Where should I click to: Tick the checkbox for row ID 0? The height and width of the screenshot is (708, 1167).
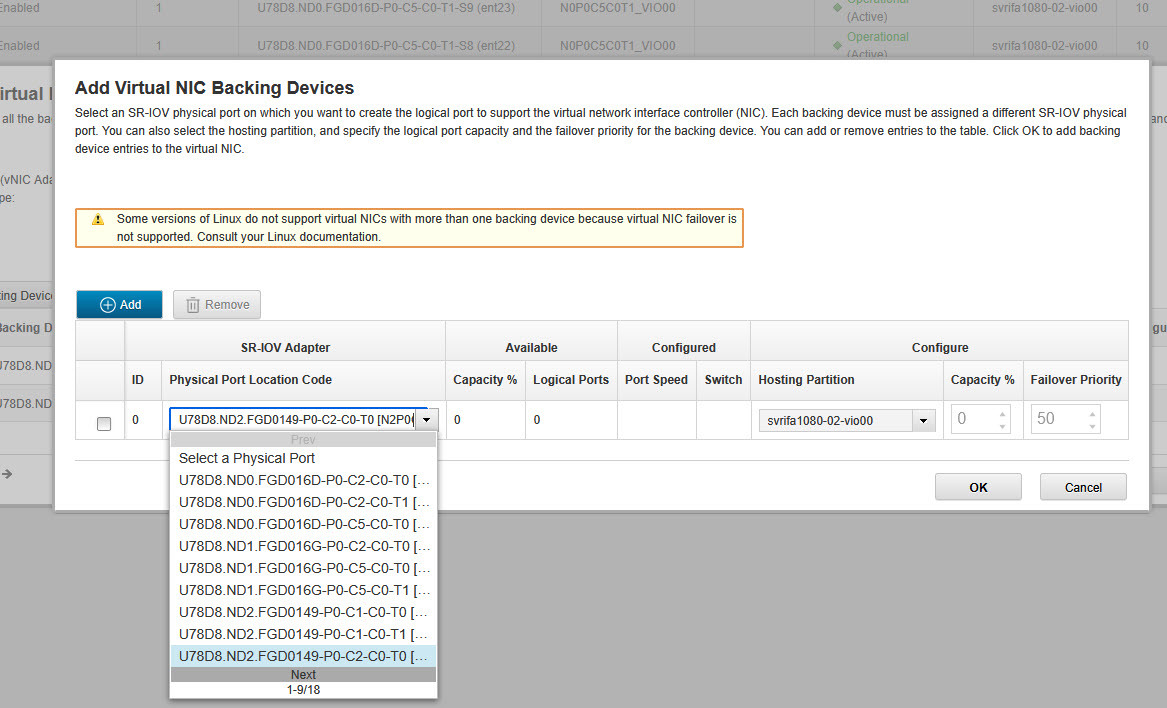[104, 424]
